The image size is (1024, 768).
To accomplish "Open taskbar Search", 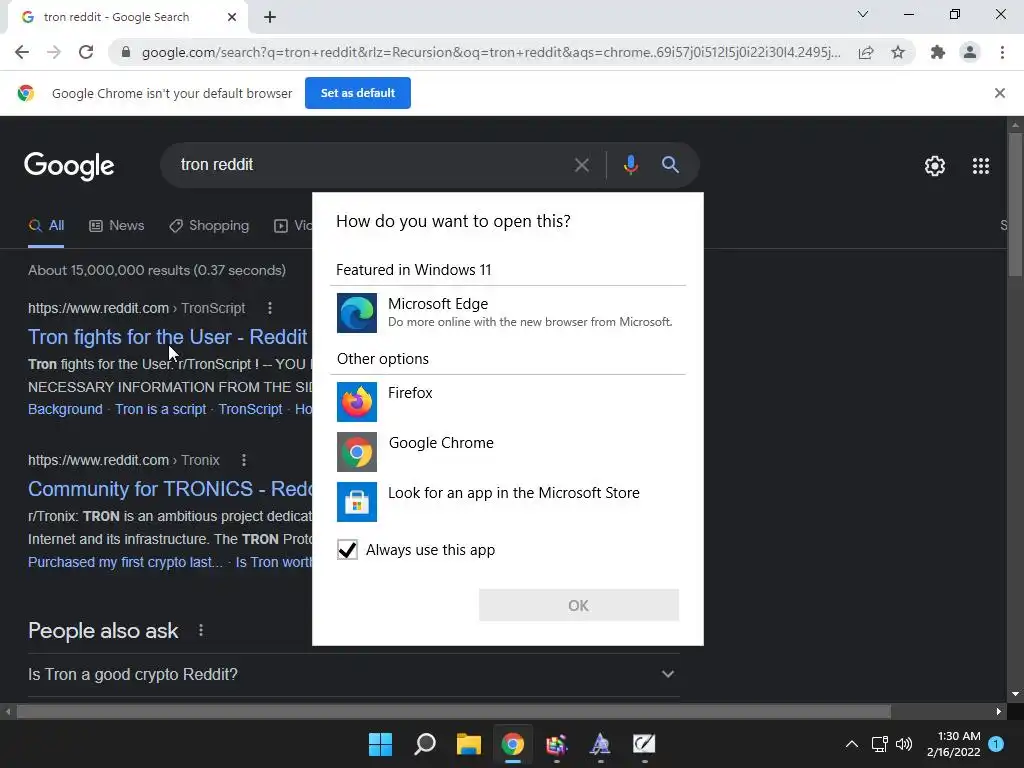I will click(424, 744).
